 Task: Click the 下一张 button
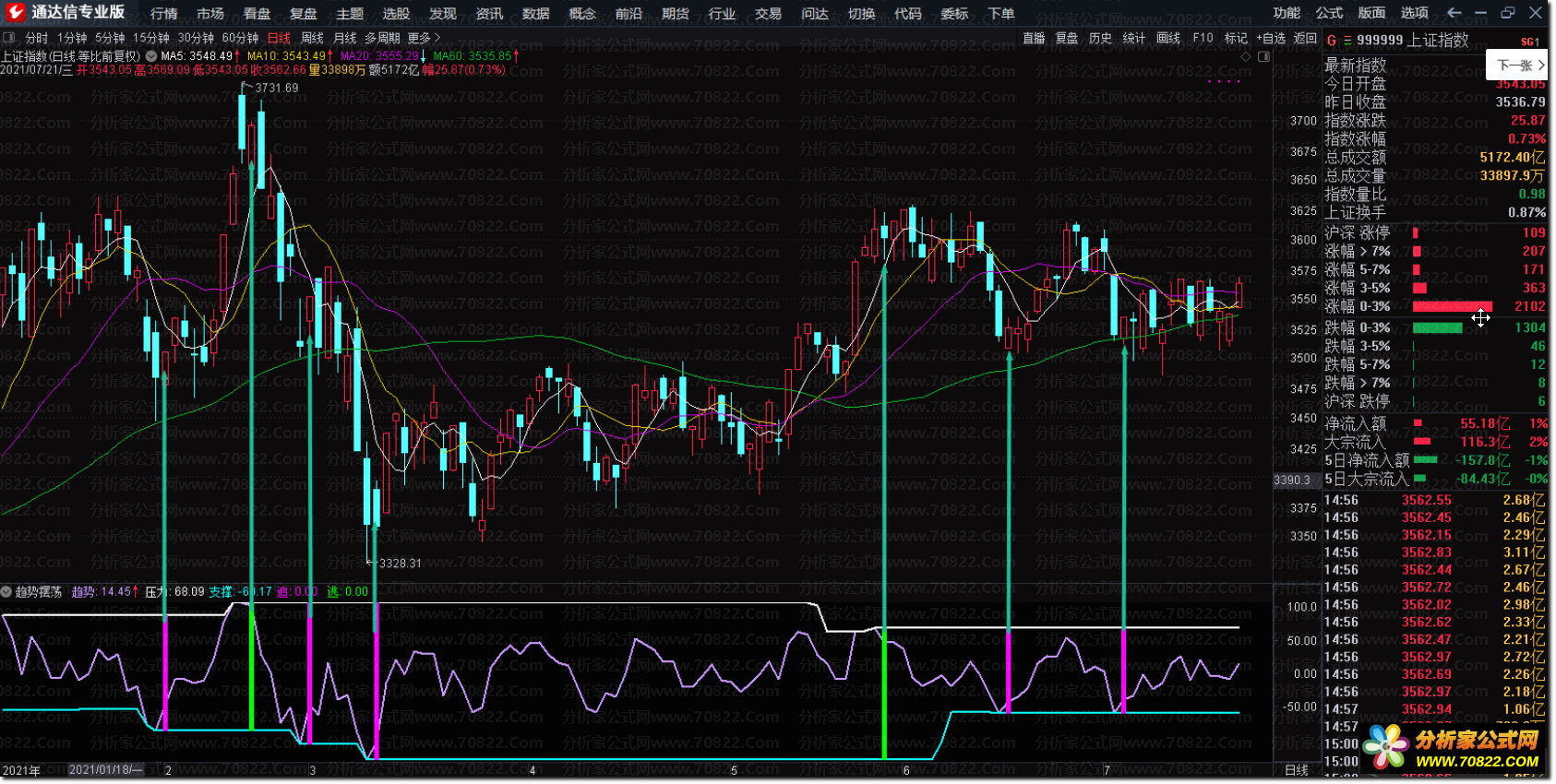click(1518, 65)
